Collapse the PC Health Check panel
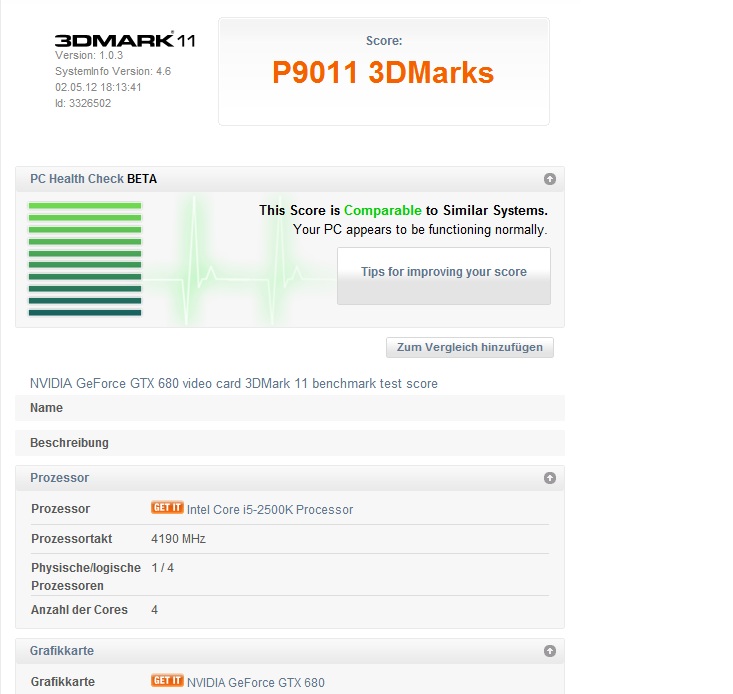The height and width of the screenshot is (694, 733). pyautogui.click(x=550, y=179)
